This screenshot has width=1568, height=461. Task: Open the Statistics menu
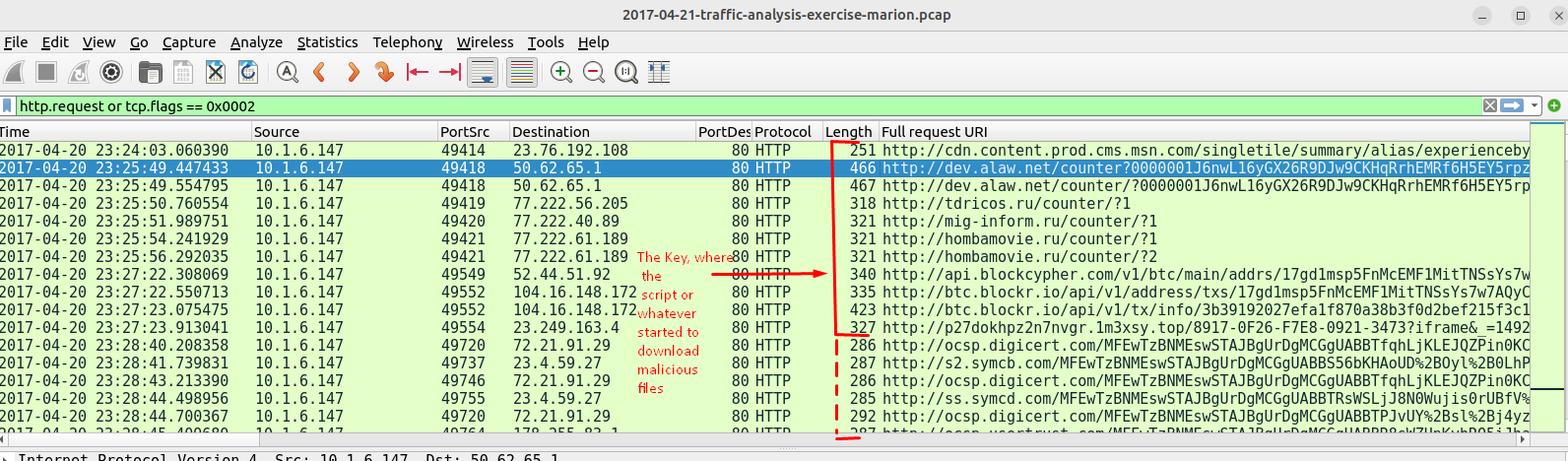(327, 42)
